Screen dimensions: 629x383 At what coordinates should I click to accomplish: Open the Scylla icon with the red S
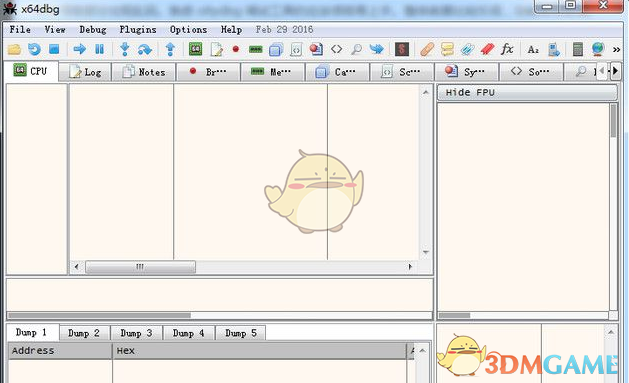[402, 49]
